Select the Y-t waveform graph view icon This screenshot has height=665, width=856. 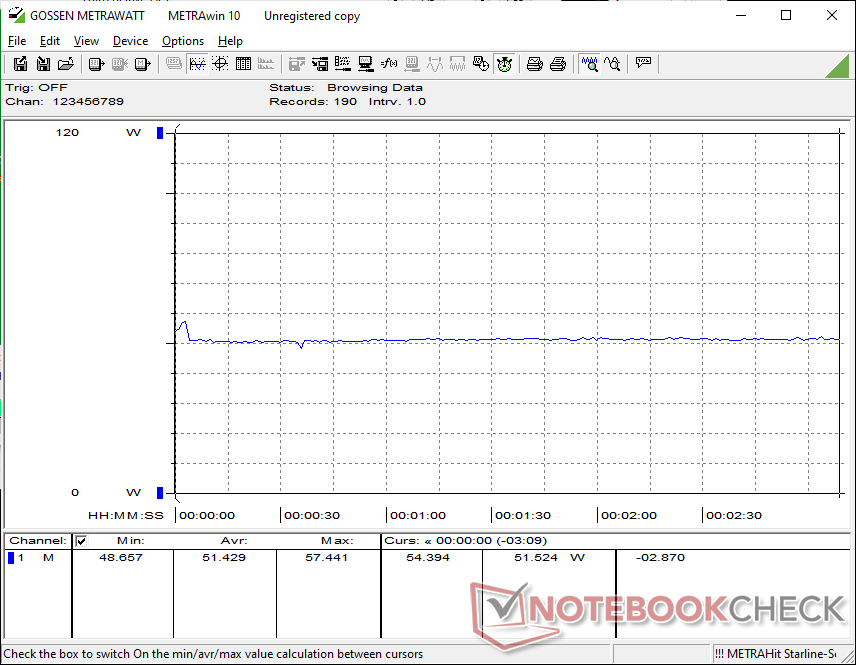pos(197,64)
